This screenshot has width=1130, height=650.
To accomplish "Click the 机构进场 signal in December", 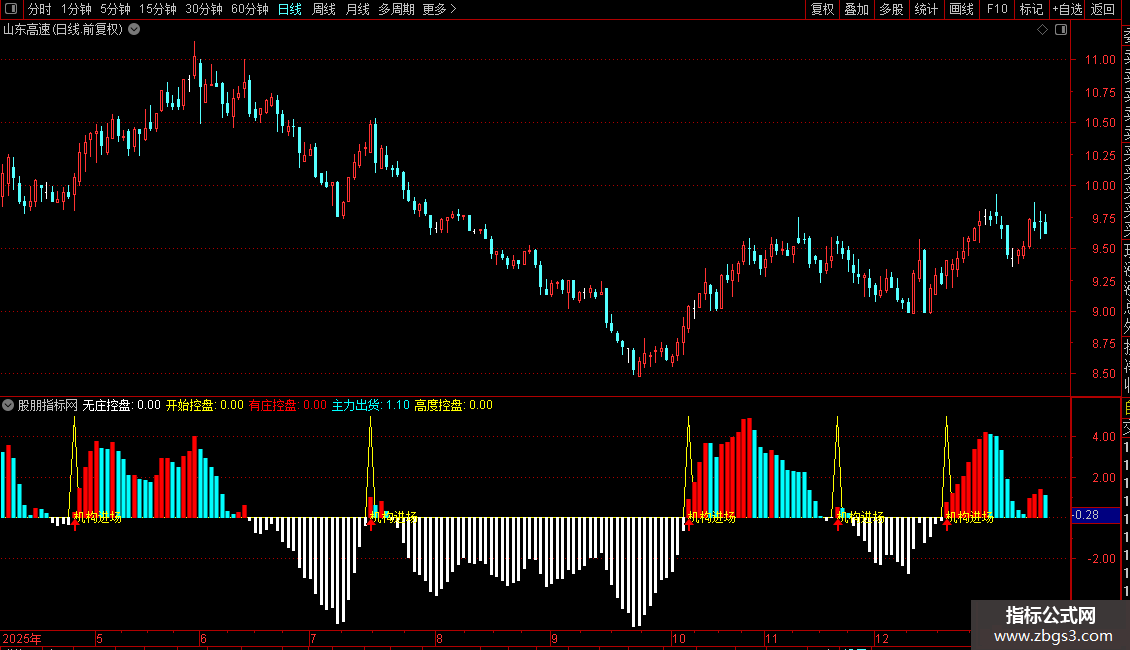I will click(969, 517).
